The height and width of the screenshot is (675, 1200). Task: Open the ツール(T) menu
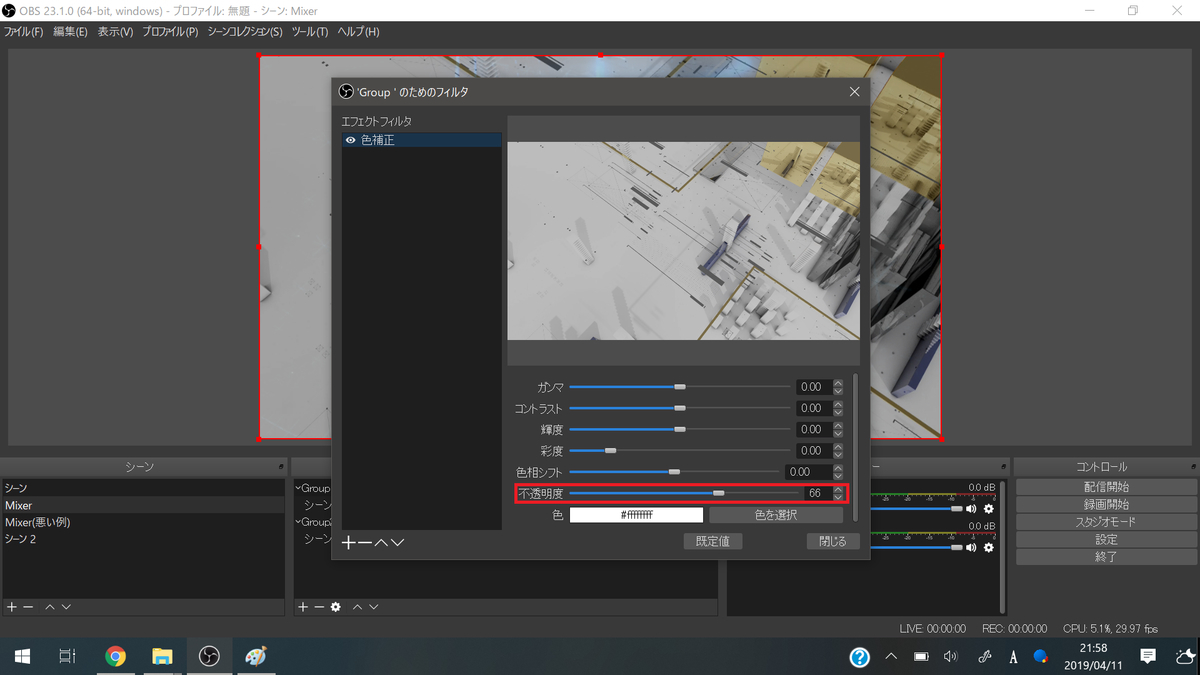click(x=310, y=32)
